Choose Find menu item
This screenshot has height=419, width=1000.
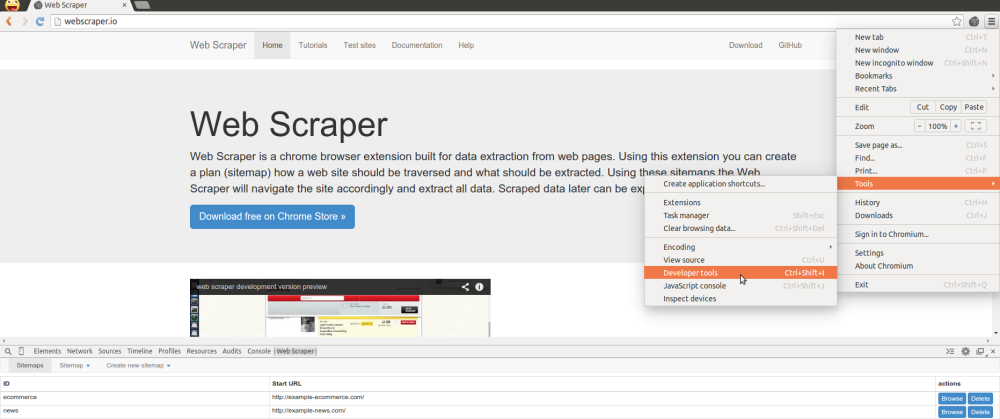[918, 158]
